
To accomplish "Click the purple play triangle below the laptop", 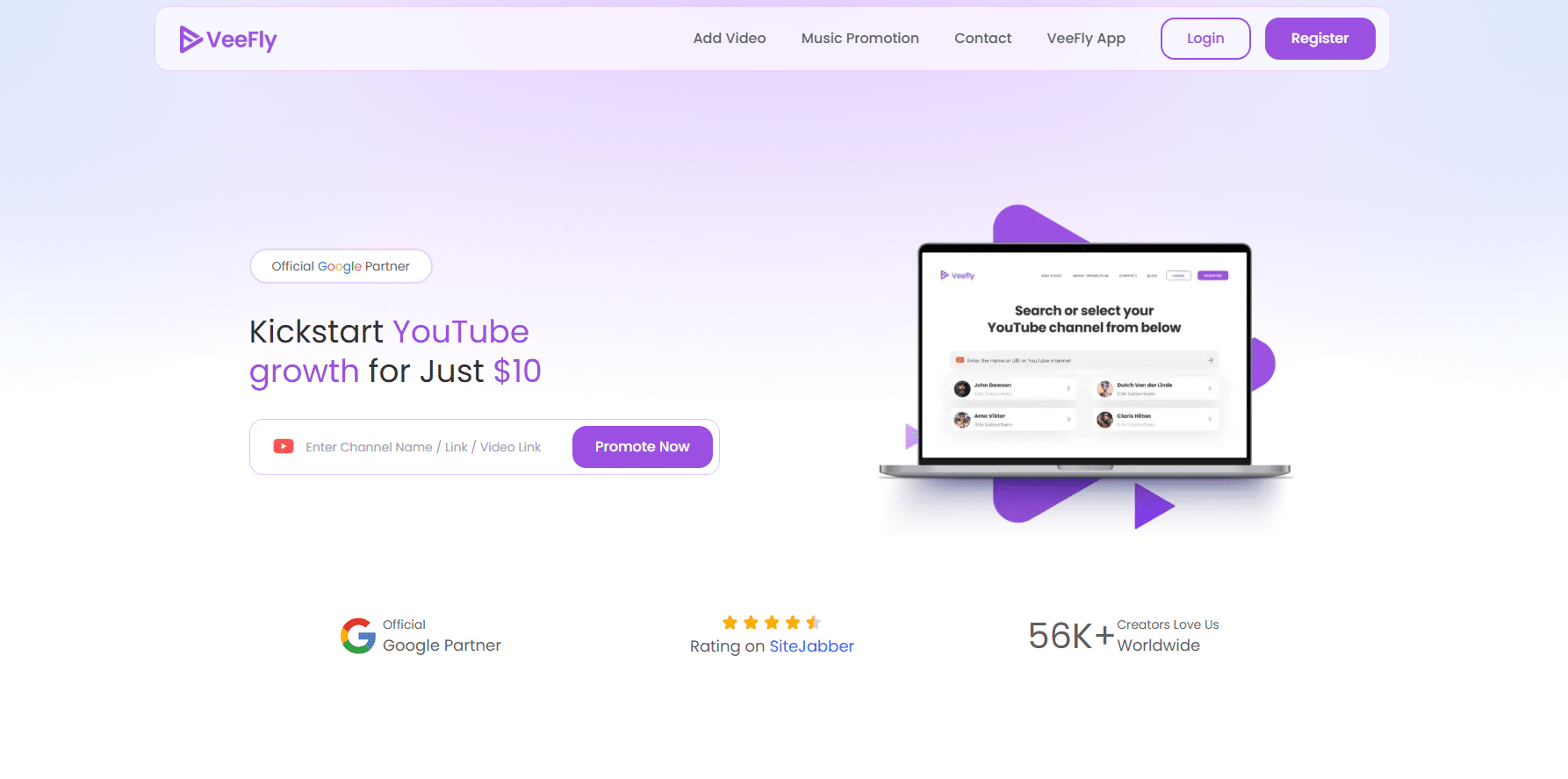I will pyautogui.click(x=1154, y=506).
